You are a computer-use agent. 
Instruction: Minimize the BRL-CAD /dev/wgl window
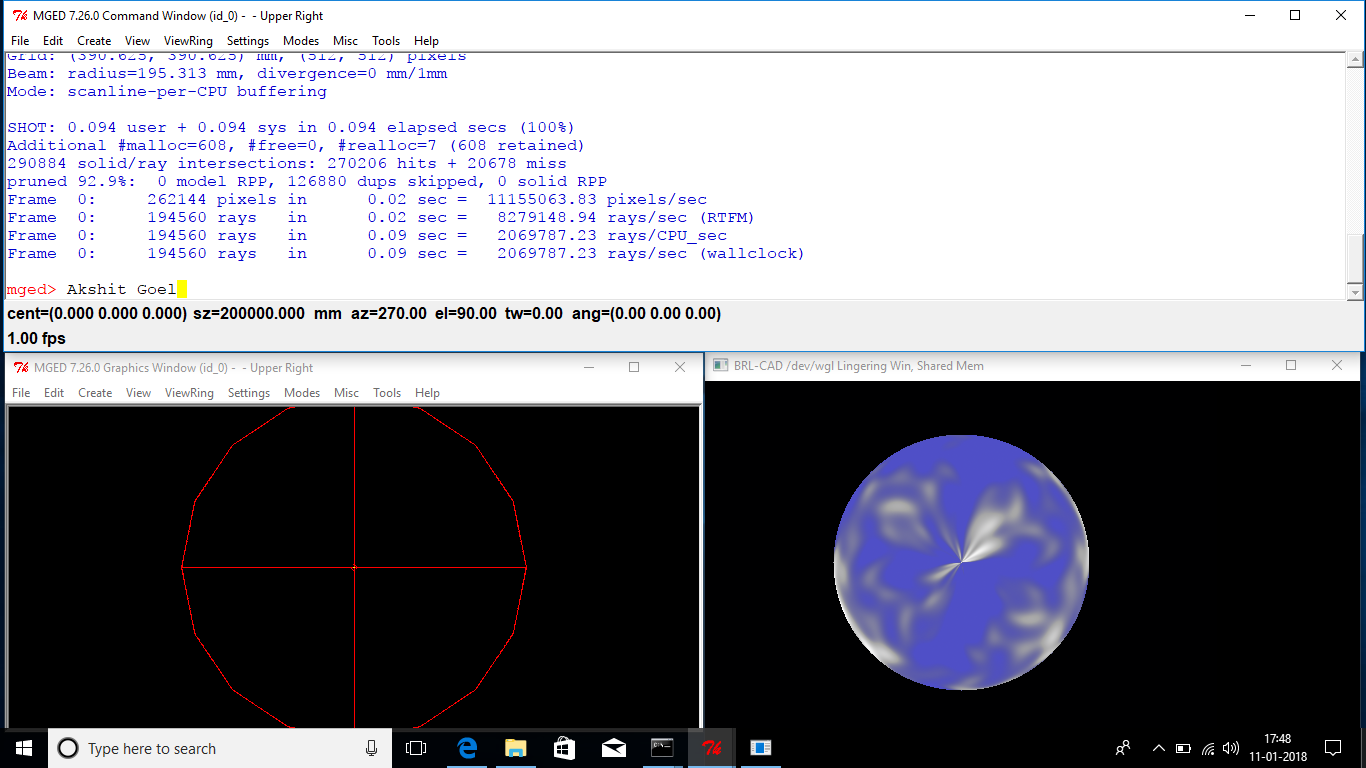[1245, 366]
